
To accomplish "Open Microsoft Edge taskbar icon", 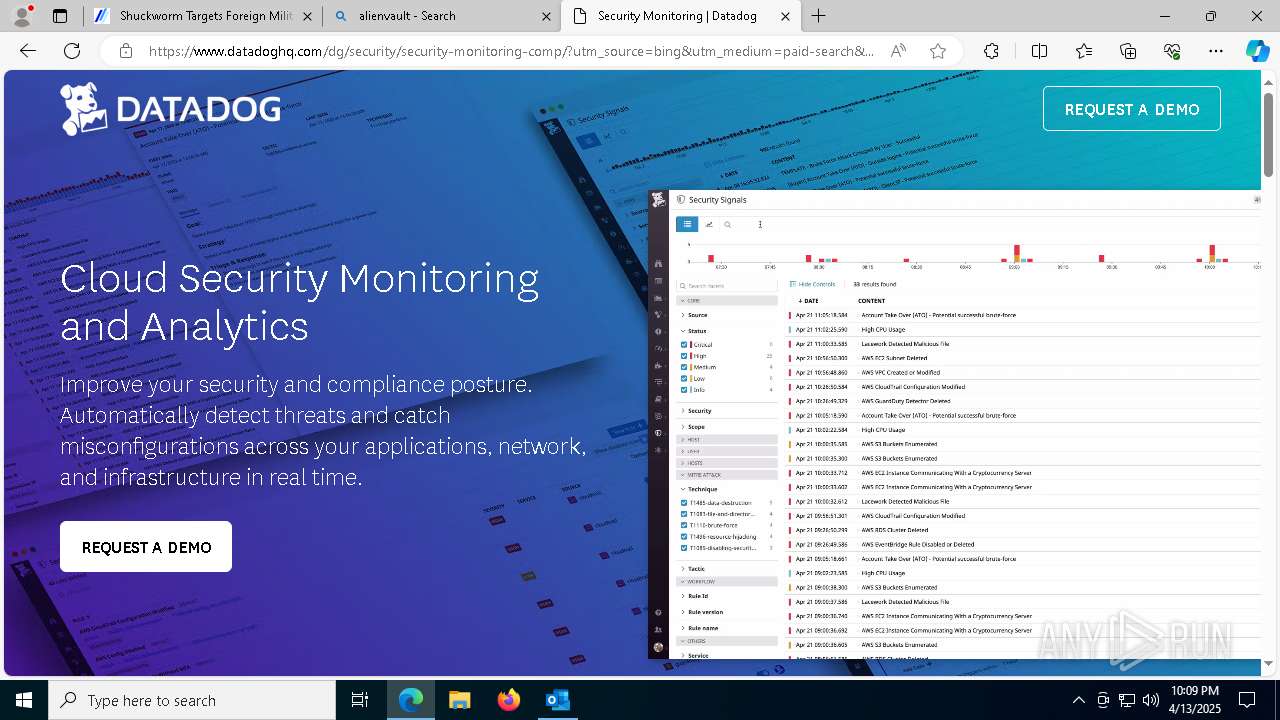I will [411, 700].
